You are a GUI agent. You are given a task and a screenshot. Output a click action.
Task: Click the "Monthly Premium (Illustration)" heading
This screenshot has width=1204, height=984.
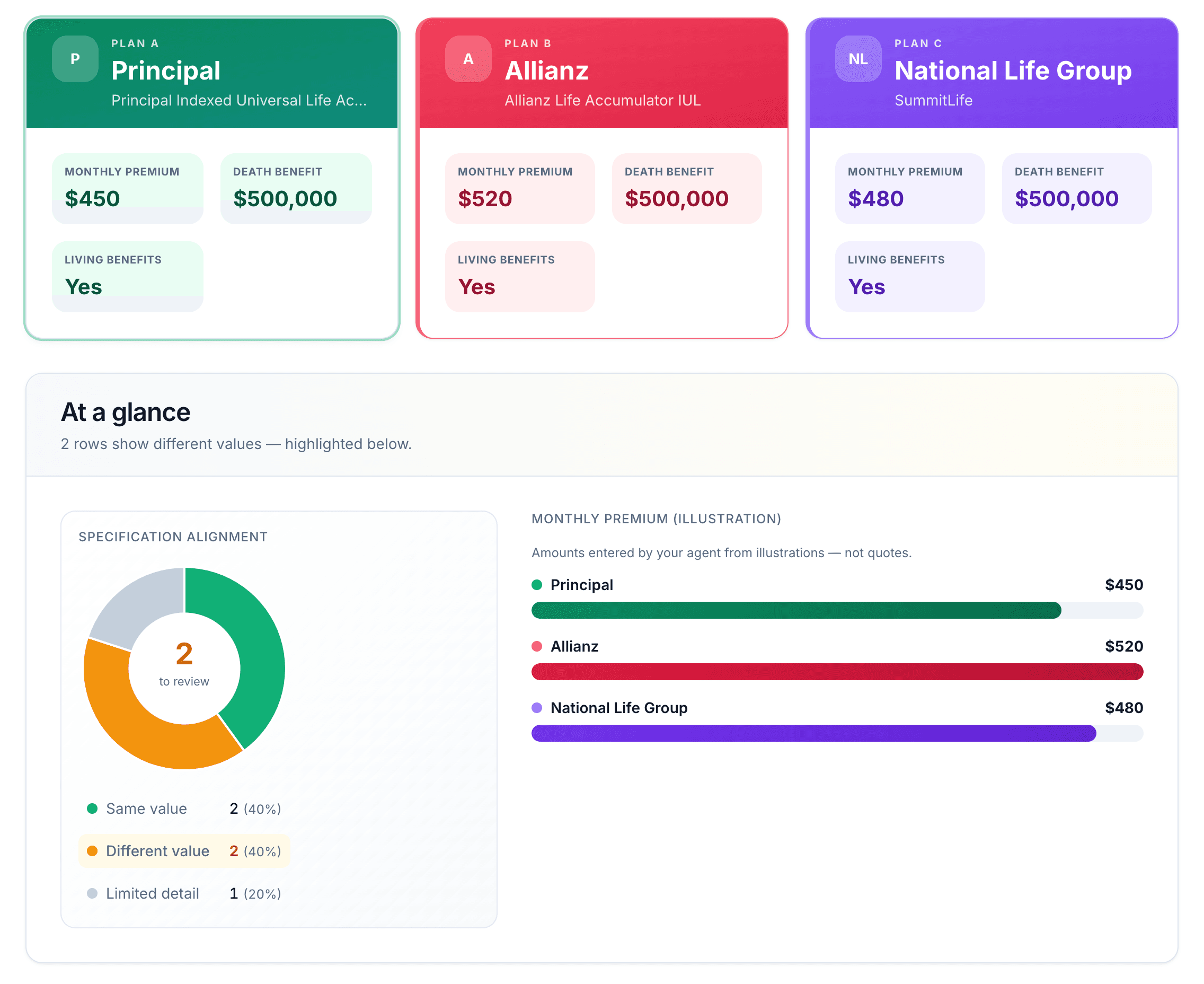[x=656, y=519]
